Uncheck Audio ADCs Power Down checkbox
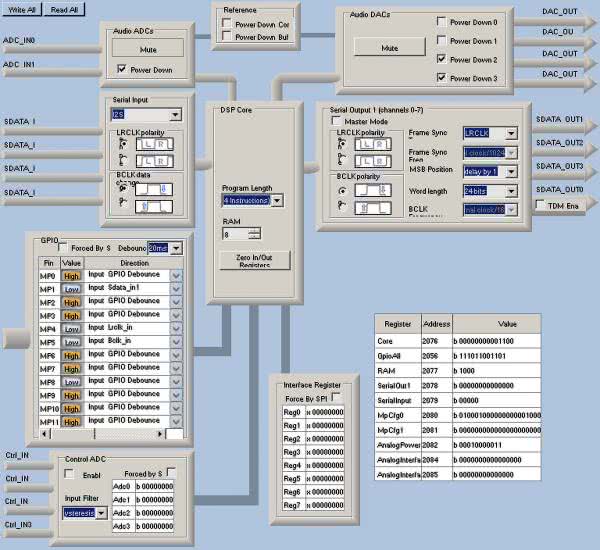Viewport: 600px width, 550px height. click(122, 70)
